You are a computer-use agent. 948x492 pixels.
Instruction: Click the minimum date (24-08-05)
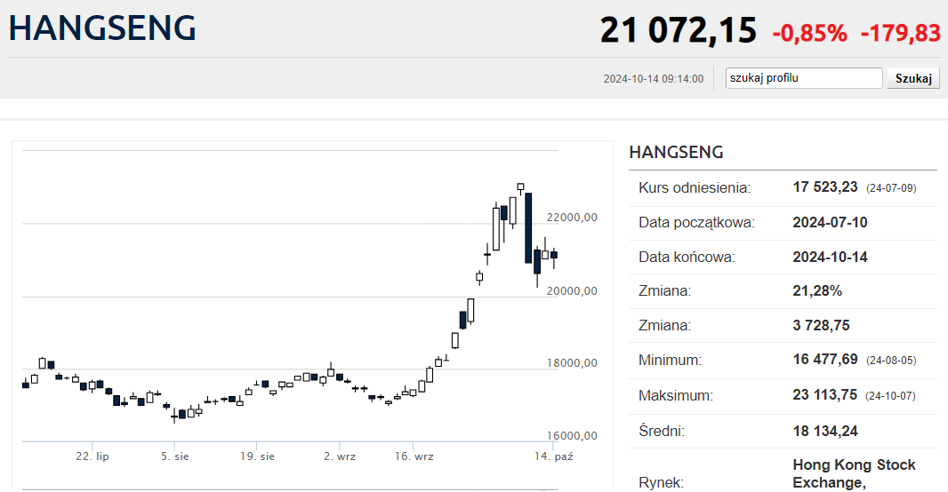[891, 361]
